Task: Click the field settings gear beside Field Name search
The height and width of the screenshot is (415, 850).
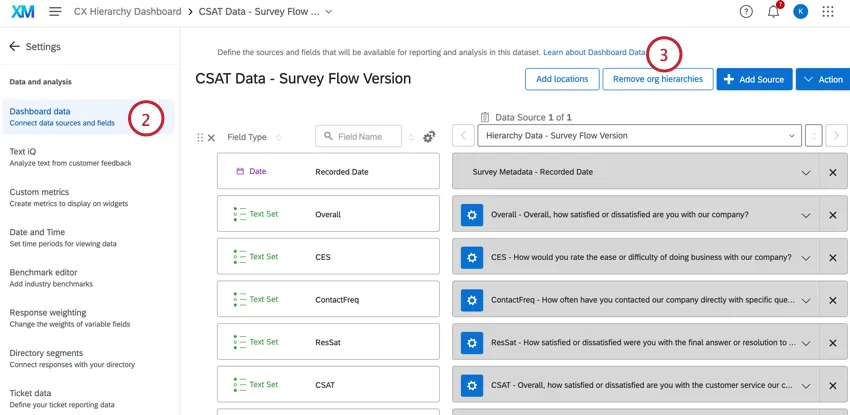Action: (x=429, y=137)
